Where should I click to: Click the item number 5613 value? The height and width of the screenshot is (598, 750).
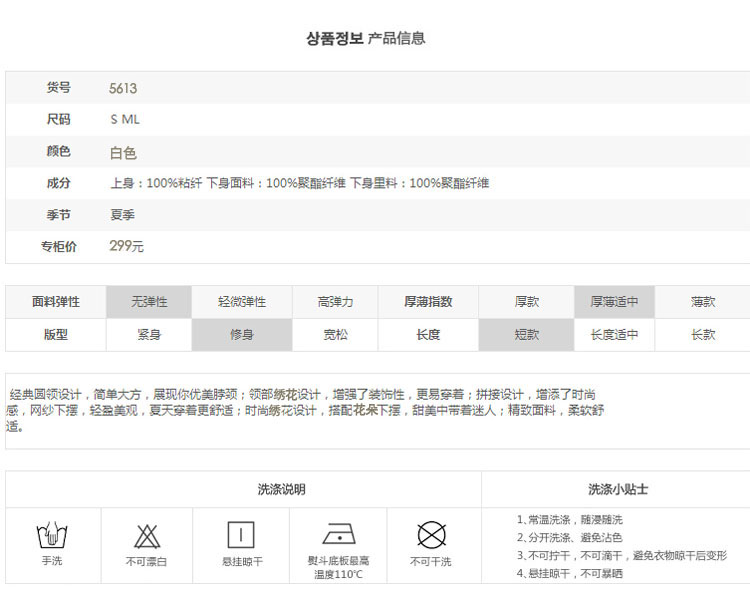click(x=123, y=88)
